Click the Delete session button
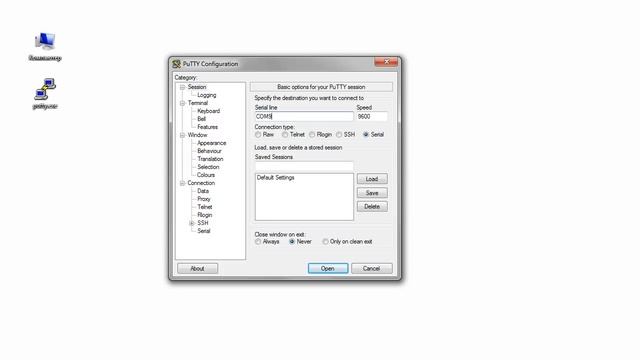640x360 pixels. [x=372, y=207]
